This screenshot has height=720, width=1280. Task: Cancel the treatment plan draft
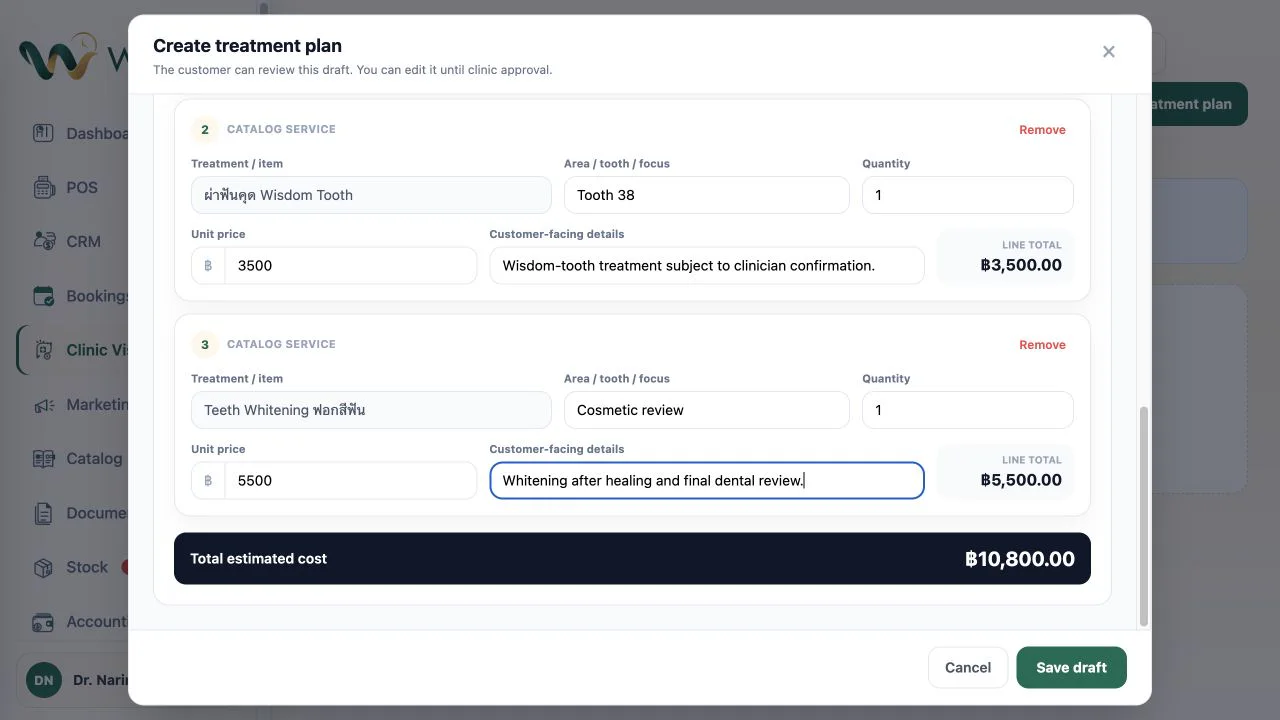[967, 667]
